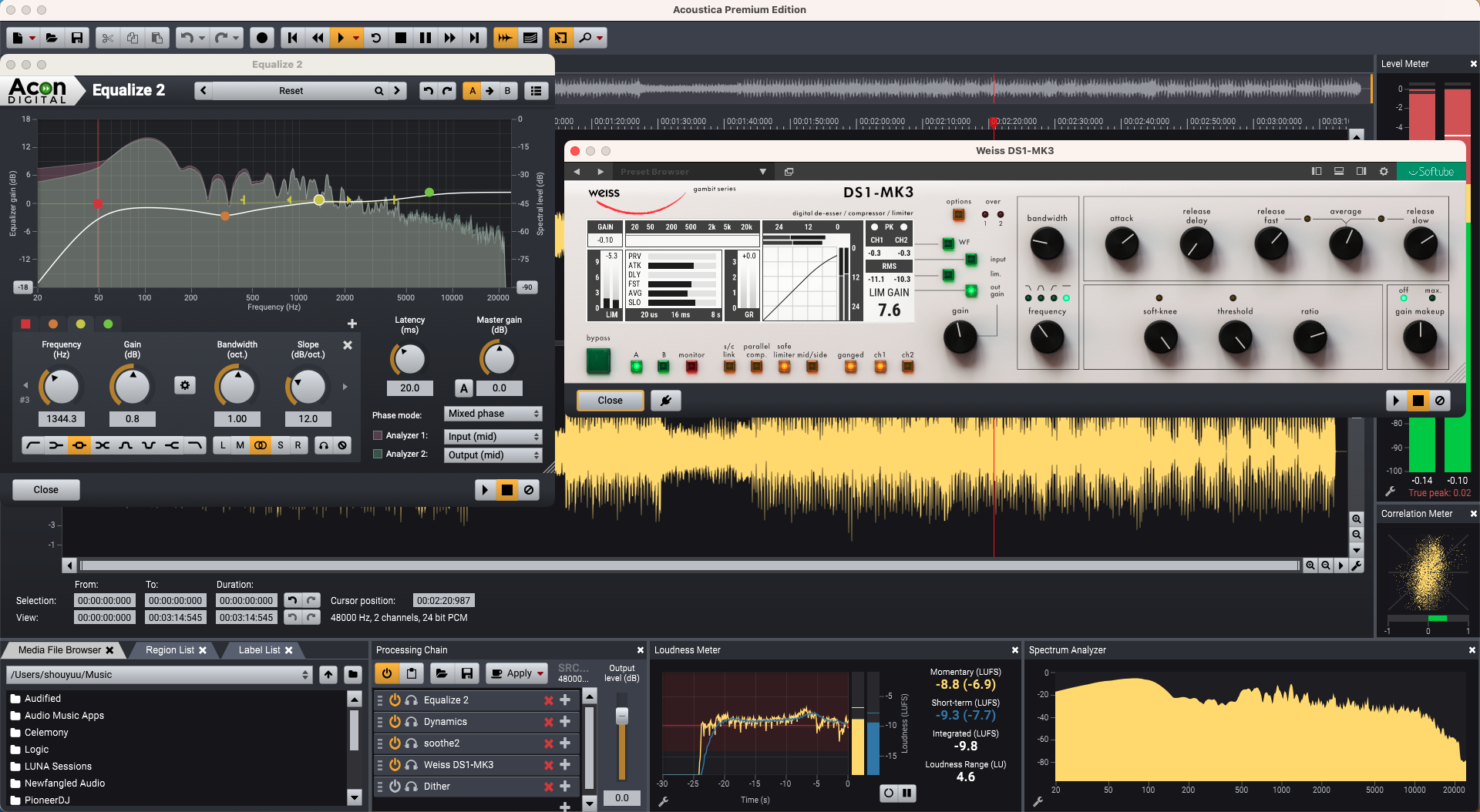Cut selection using the scissors toolbar icon
Image resolution: width=1480 pixels, height=812 pixels.
[108, 38]
